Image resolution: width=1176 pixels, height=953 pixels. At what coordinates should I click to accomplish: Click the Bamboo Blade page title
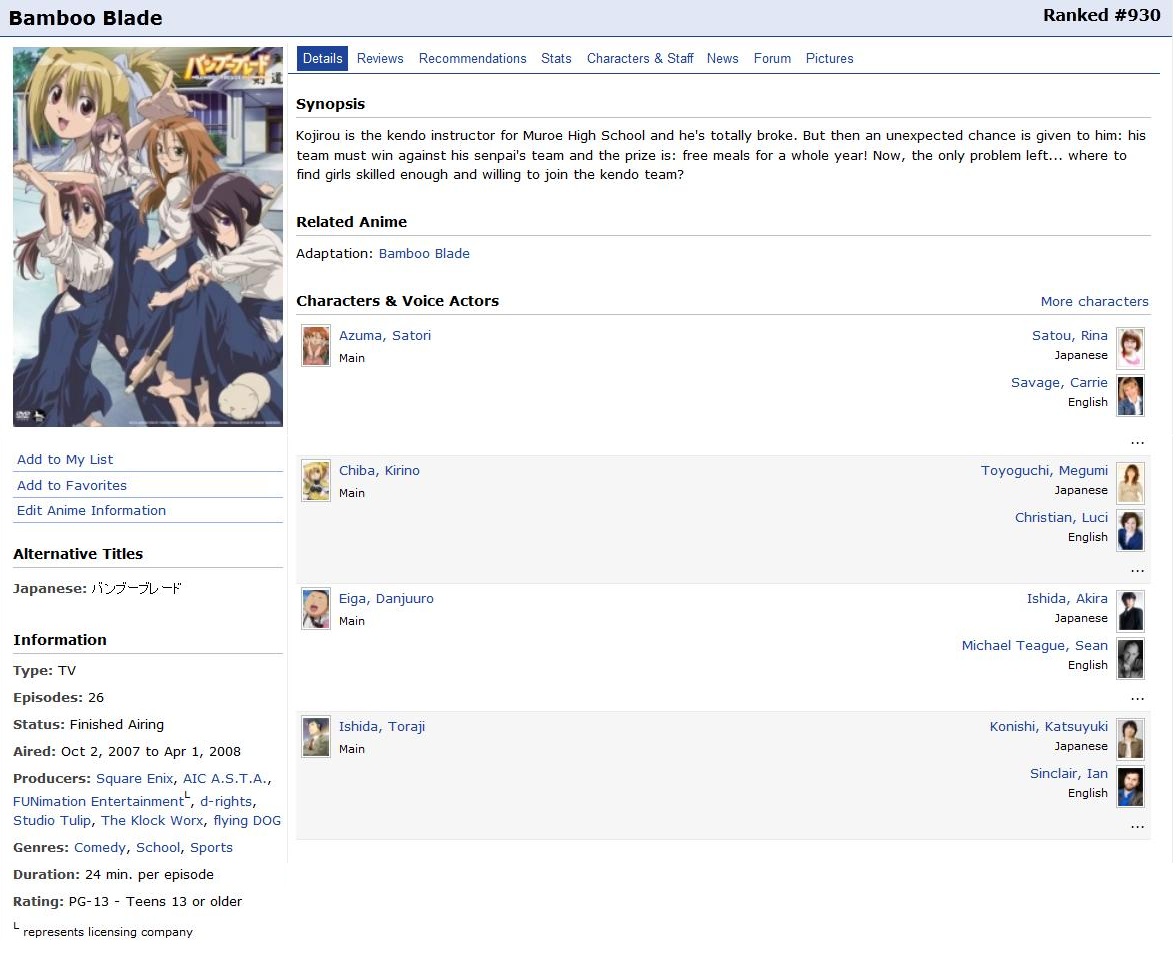click(86, 18)
